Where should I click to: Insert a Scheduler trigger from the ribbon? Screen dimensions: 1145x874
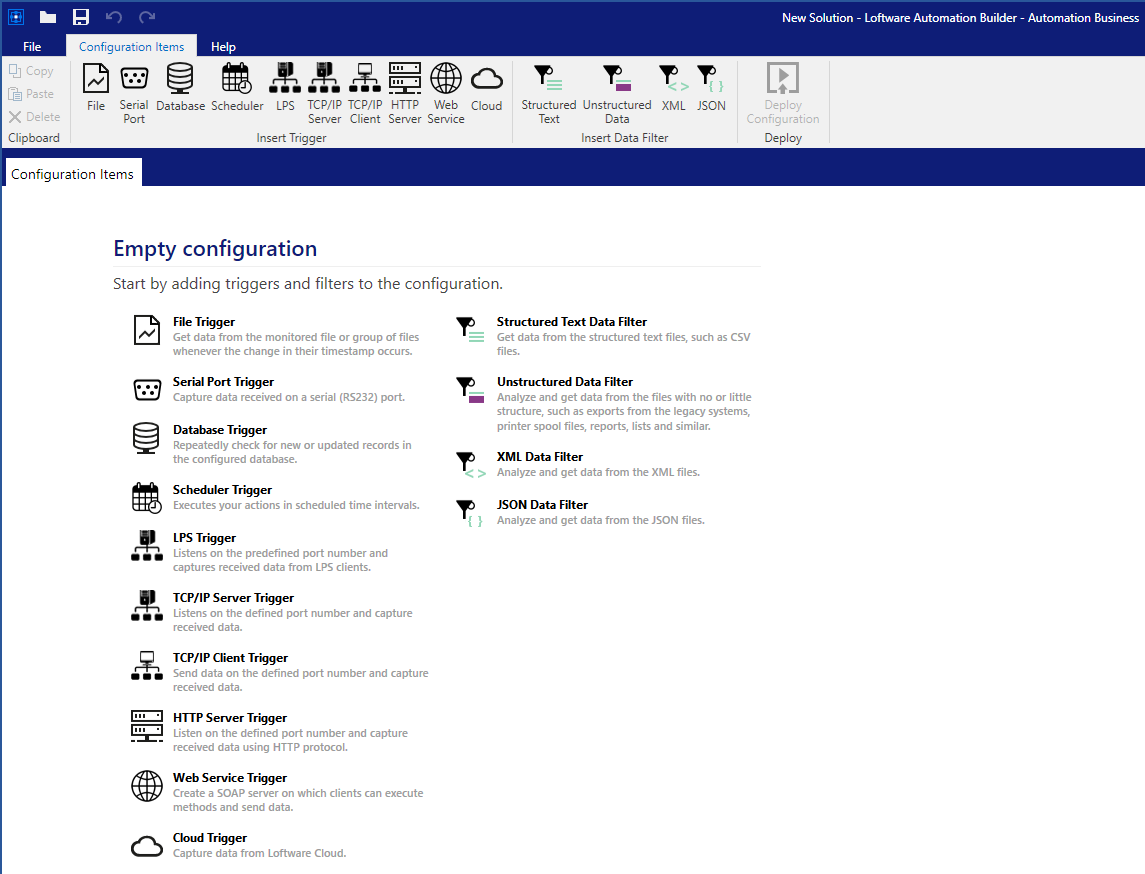[x=237, y=88]
